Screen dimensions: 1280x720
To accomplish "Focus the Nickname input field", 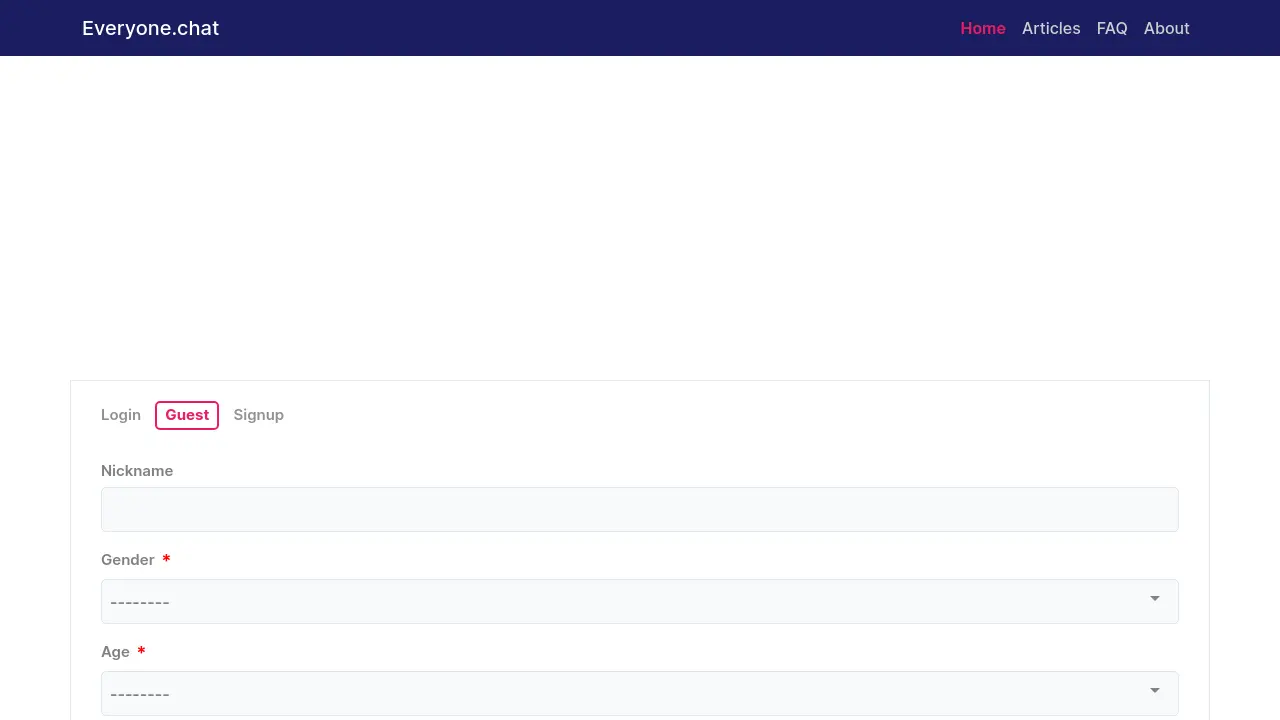I will click(640, 509).
